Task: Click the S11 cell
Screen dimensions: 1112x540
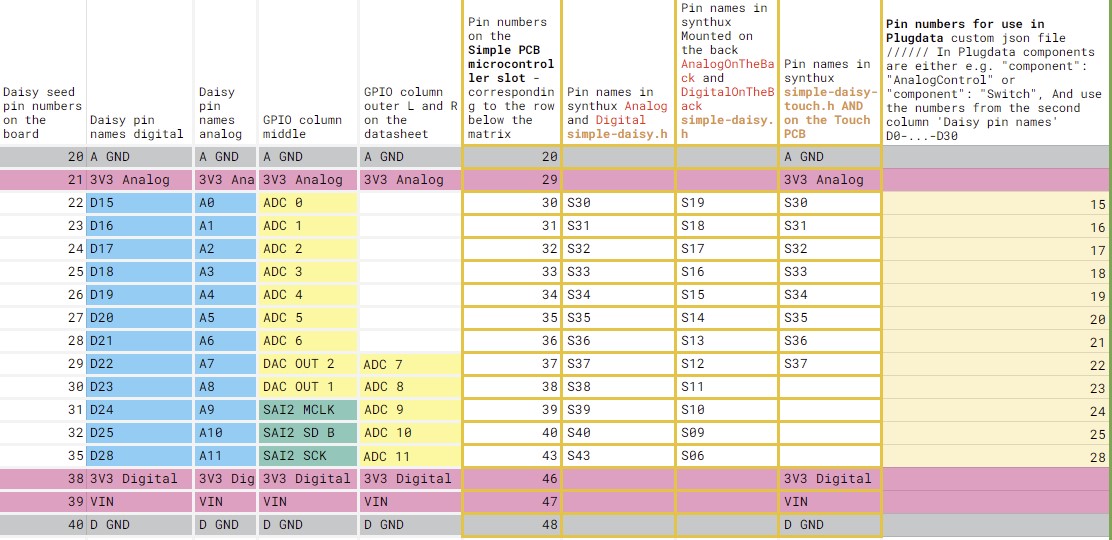Action: click(727, 387)
